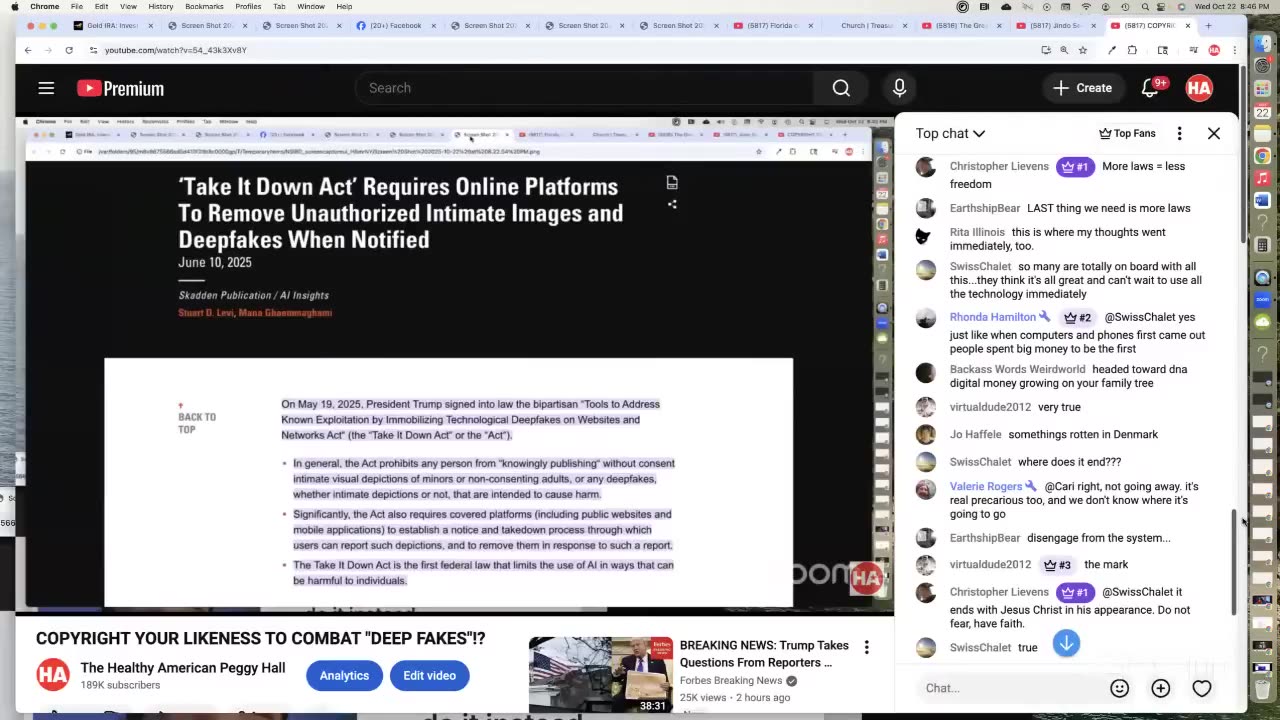Click the search magnifier button
1280x720 pixels.
[841, 88]
